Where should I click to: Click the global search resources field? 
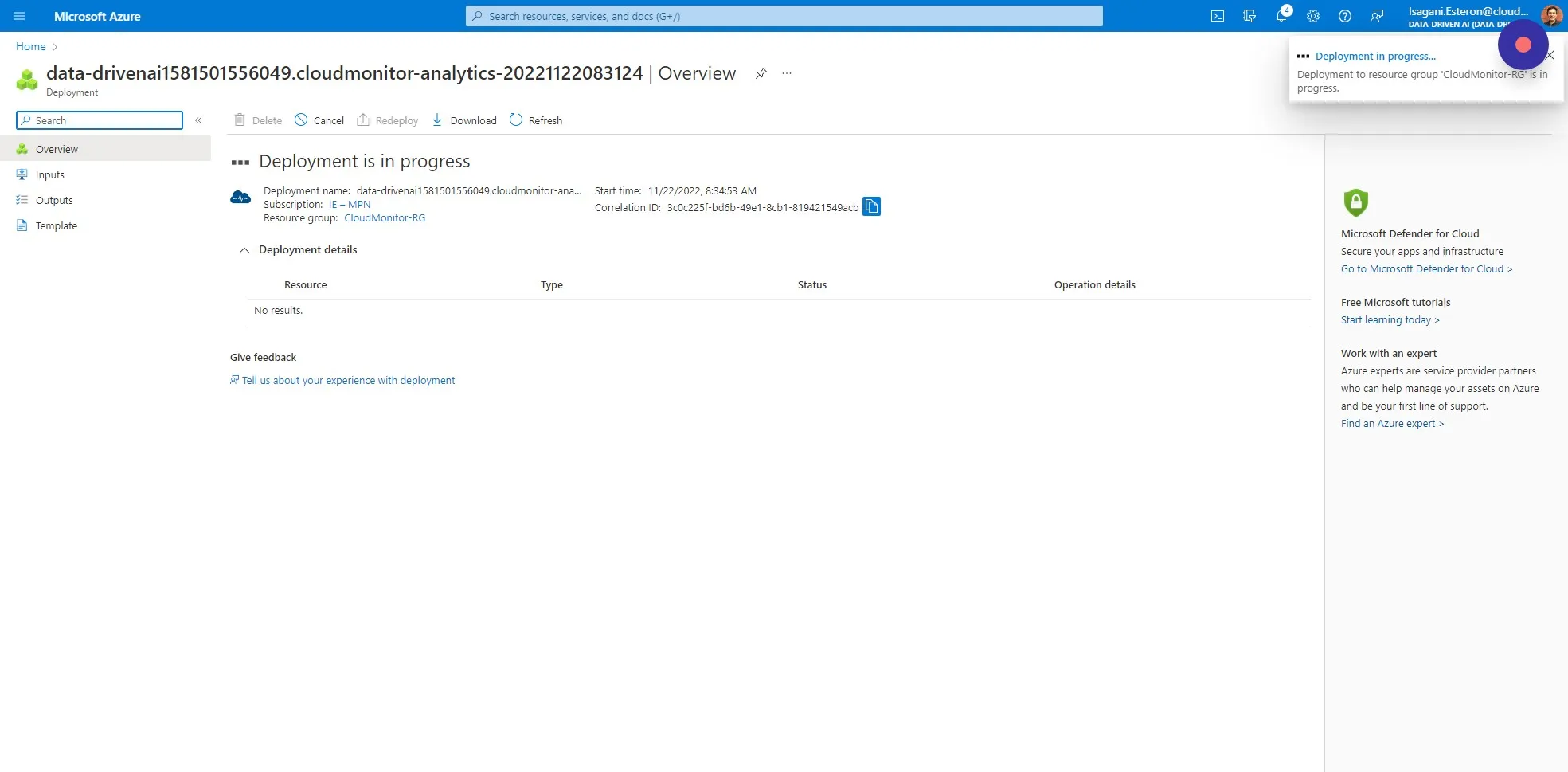pyautogui.click(x=784, y=16)
